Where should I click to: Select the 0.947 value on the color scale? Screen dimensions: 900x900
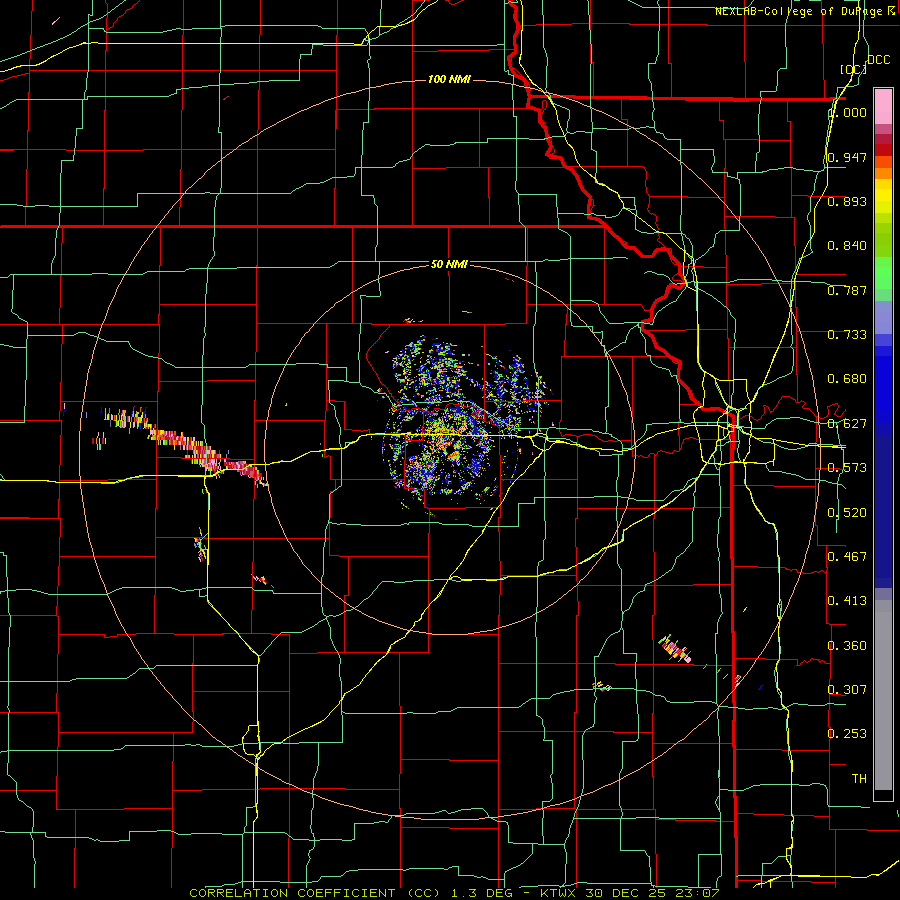point(847,157)
